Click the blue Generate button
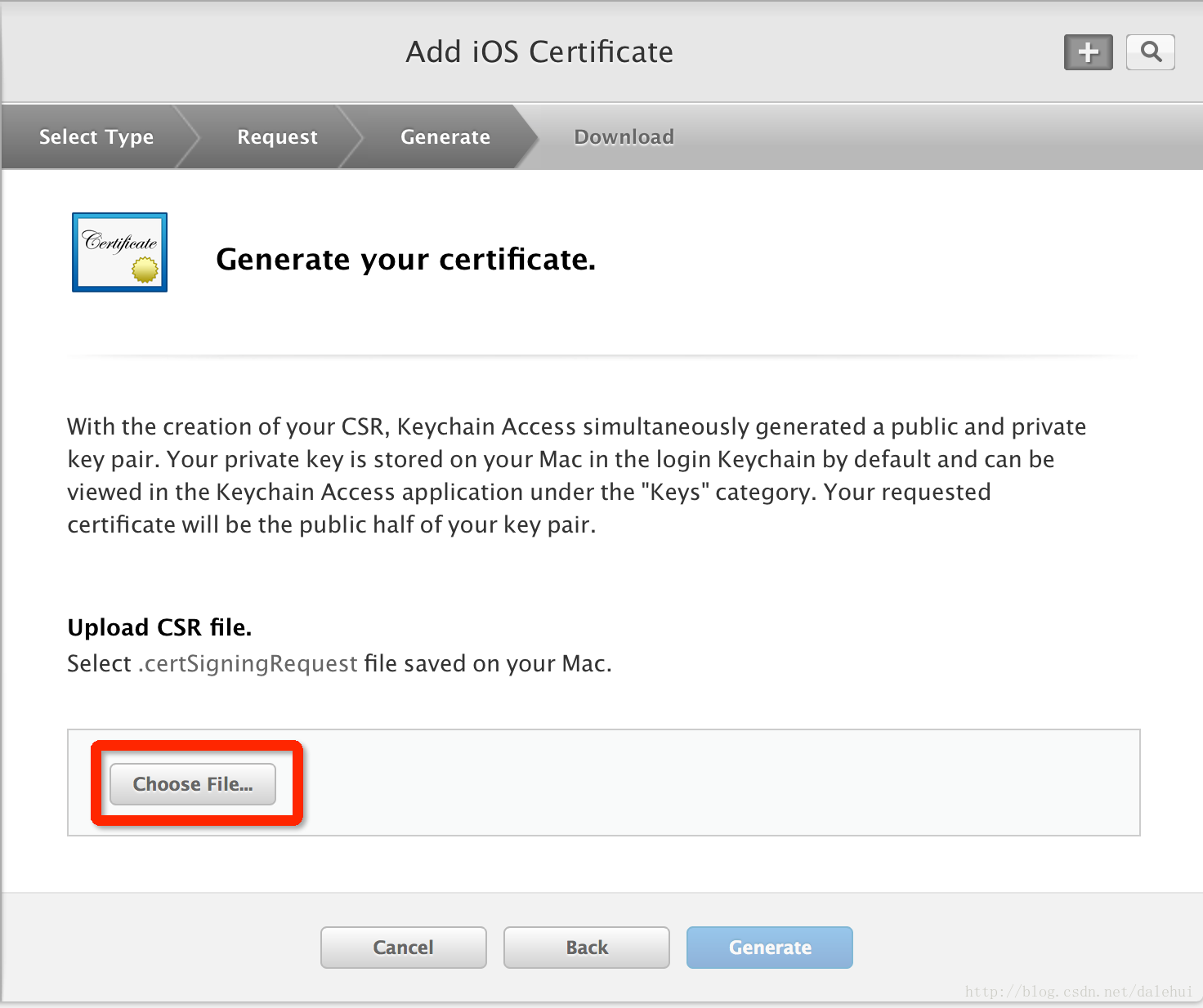 (x=770, y=948)
